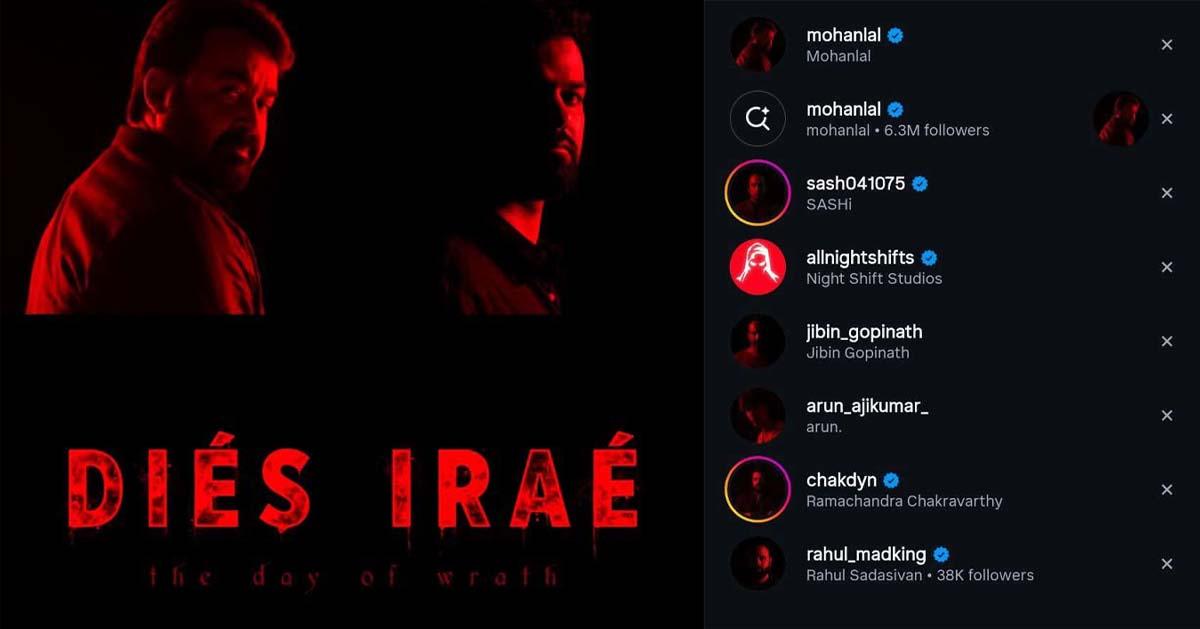The image size is (1200, 629).
Task: Click small Mohanlal thumbnail beside 6.3M followers row
Action: pos(1120,119)
